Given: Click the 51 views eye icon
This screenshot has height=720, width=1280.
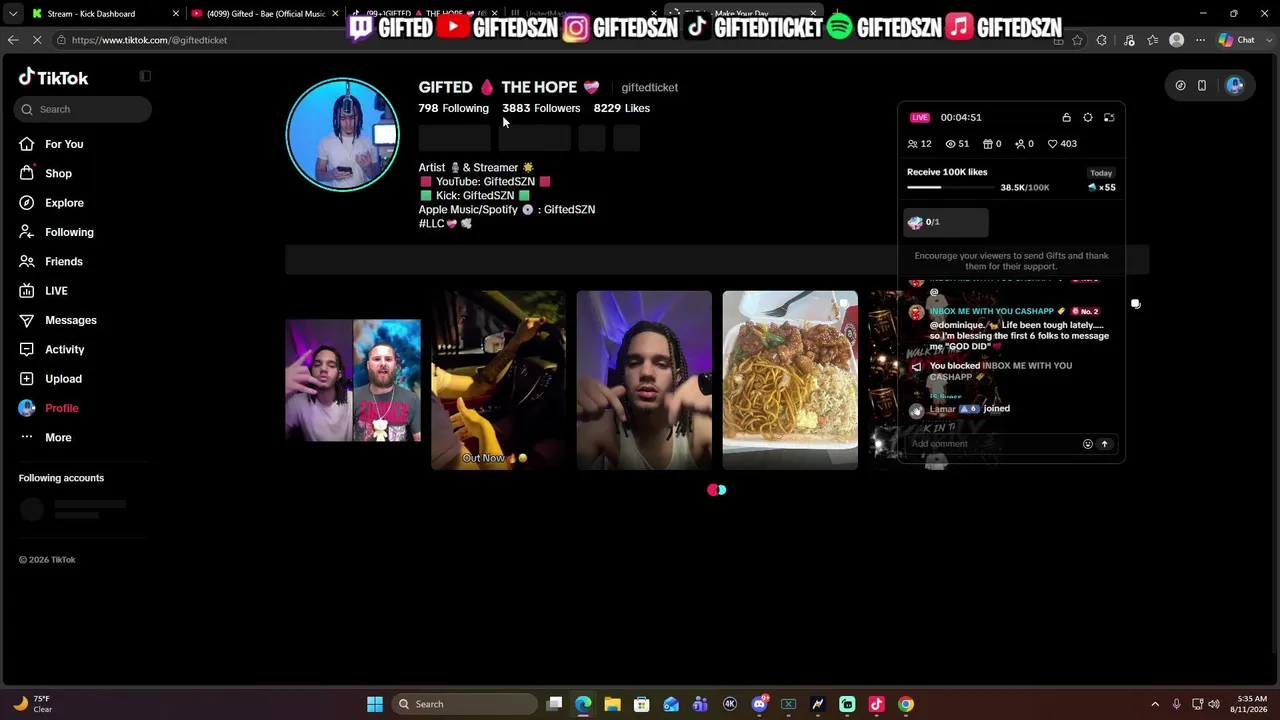Looking at the screenshot, I should [950, 144].
